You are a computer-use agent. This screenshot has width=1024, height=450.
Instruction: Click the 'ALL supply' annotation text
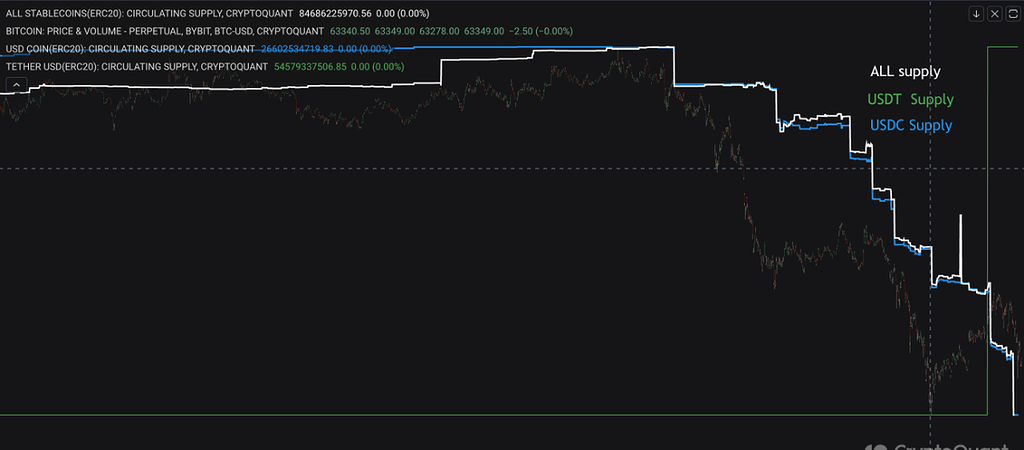point(905,72)
